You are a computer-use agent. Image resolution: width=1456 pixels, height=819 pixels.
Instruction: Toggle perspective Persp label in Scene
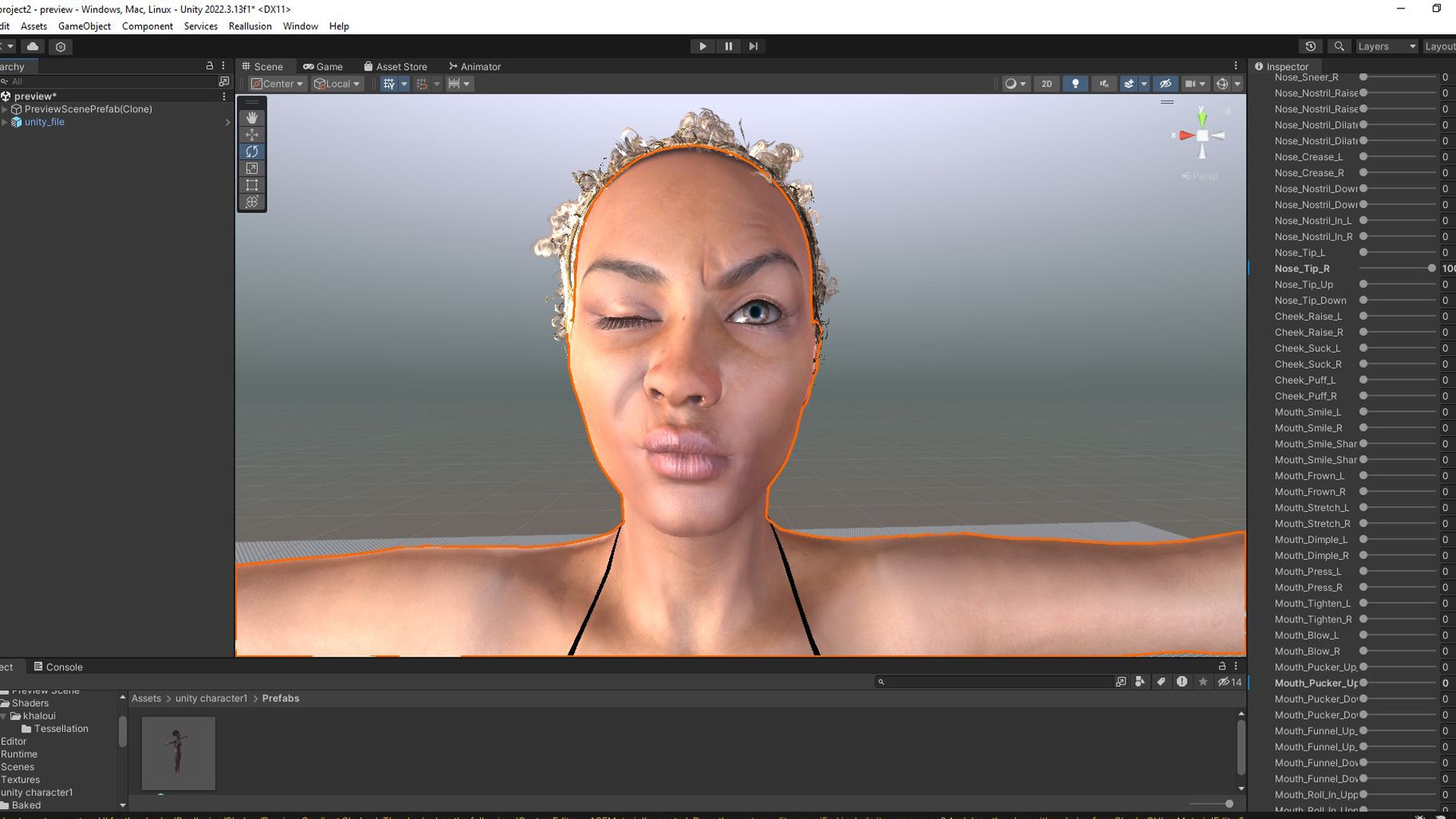coord(1200,177)
